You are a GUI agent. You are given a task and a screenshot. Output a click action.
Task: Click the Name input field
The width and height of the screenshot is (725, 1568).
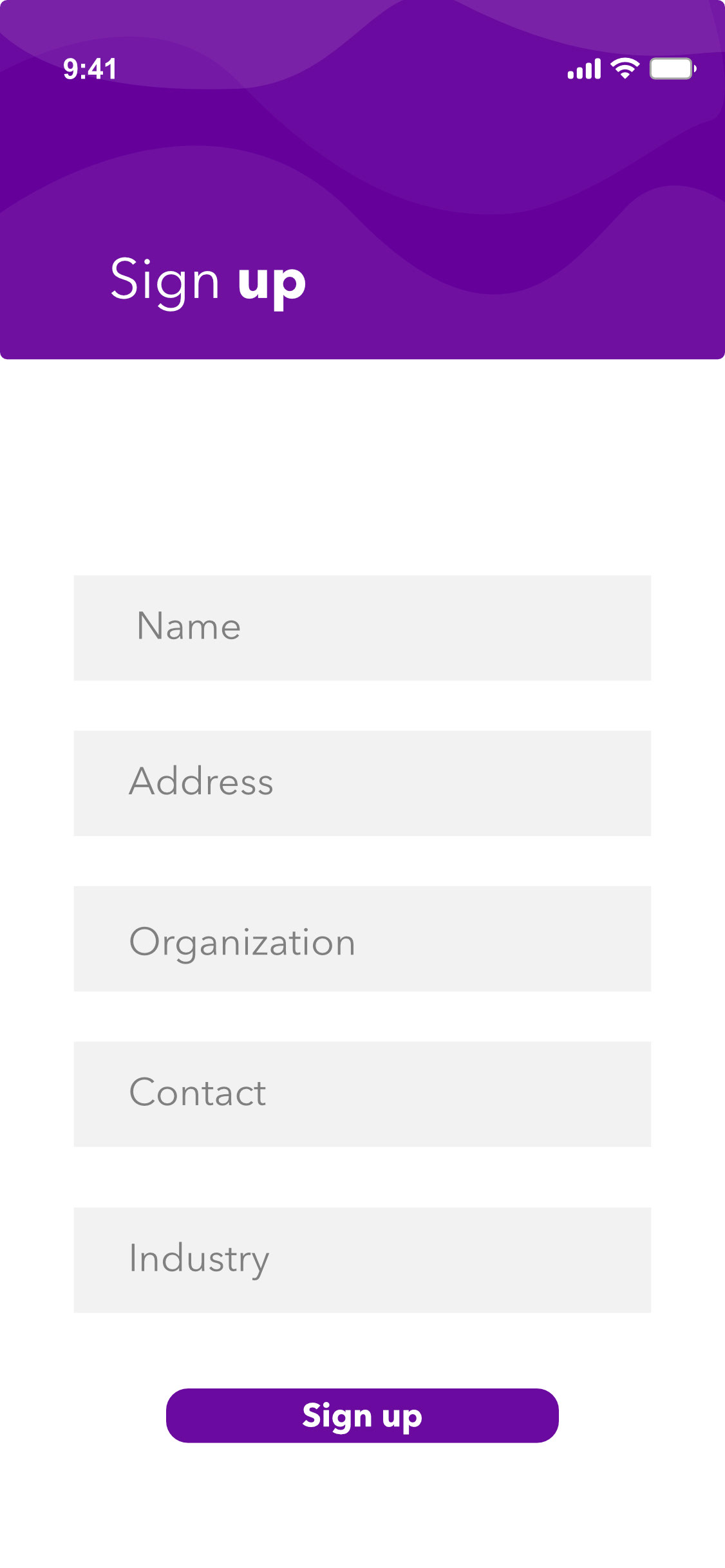362,628
